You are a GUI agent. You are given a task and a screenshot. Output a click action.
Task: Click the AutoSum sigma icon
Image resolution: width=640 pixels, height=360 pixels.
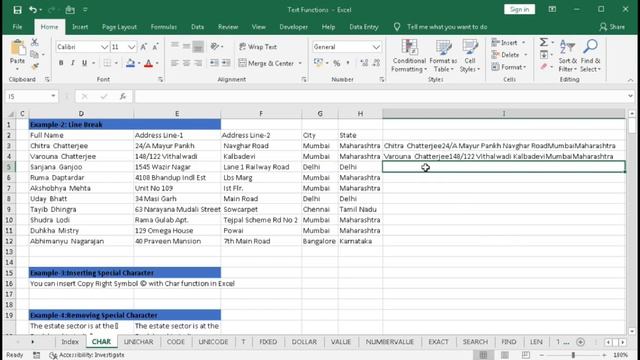[544, 42]
